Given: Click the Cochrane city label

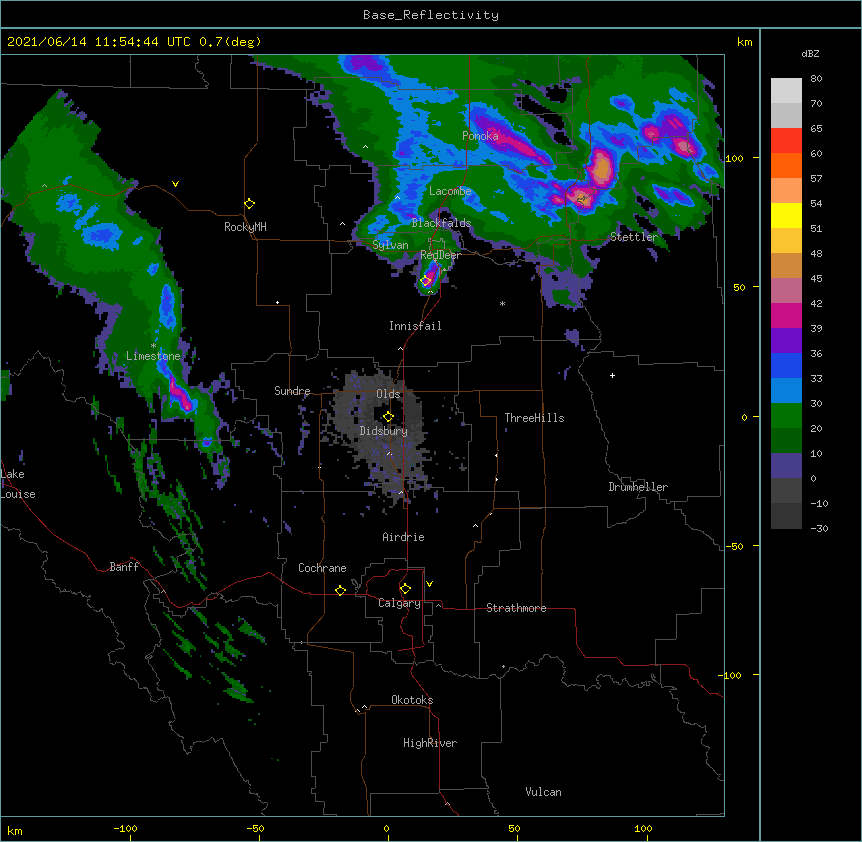Looking at the screenshot, I should pos(322,568).
